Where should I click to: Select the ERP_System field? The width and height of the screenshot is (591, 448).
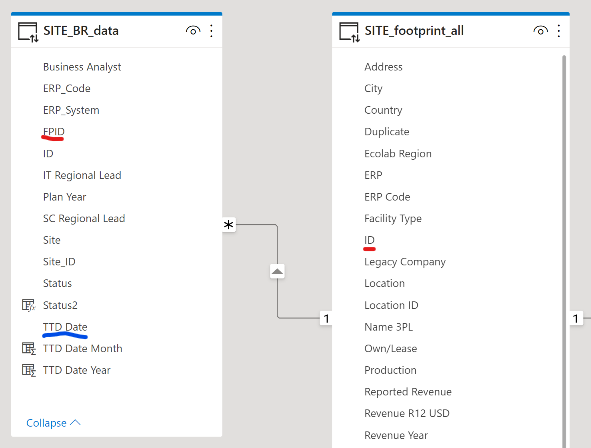pyautogui.click(x=71, y=110)
